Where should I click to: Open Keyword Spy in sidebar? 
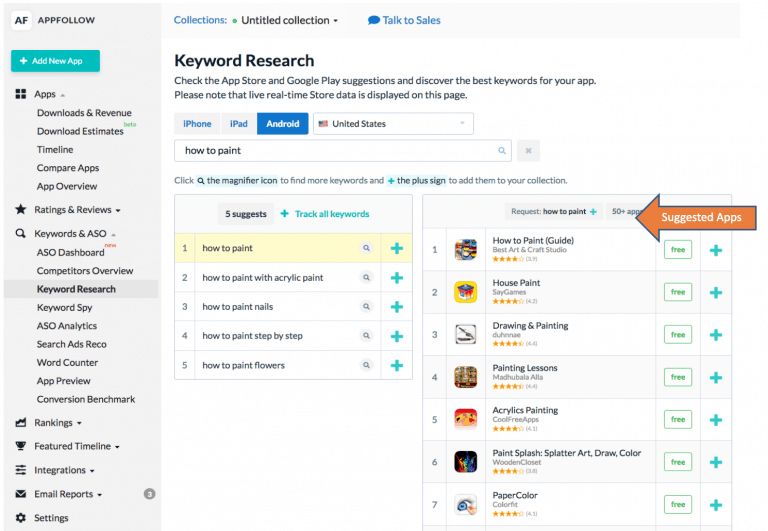[64, 308]
